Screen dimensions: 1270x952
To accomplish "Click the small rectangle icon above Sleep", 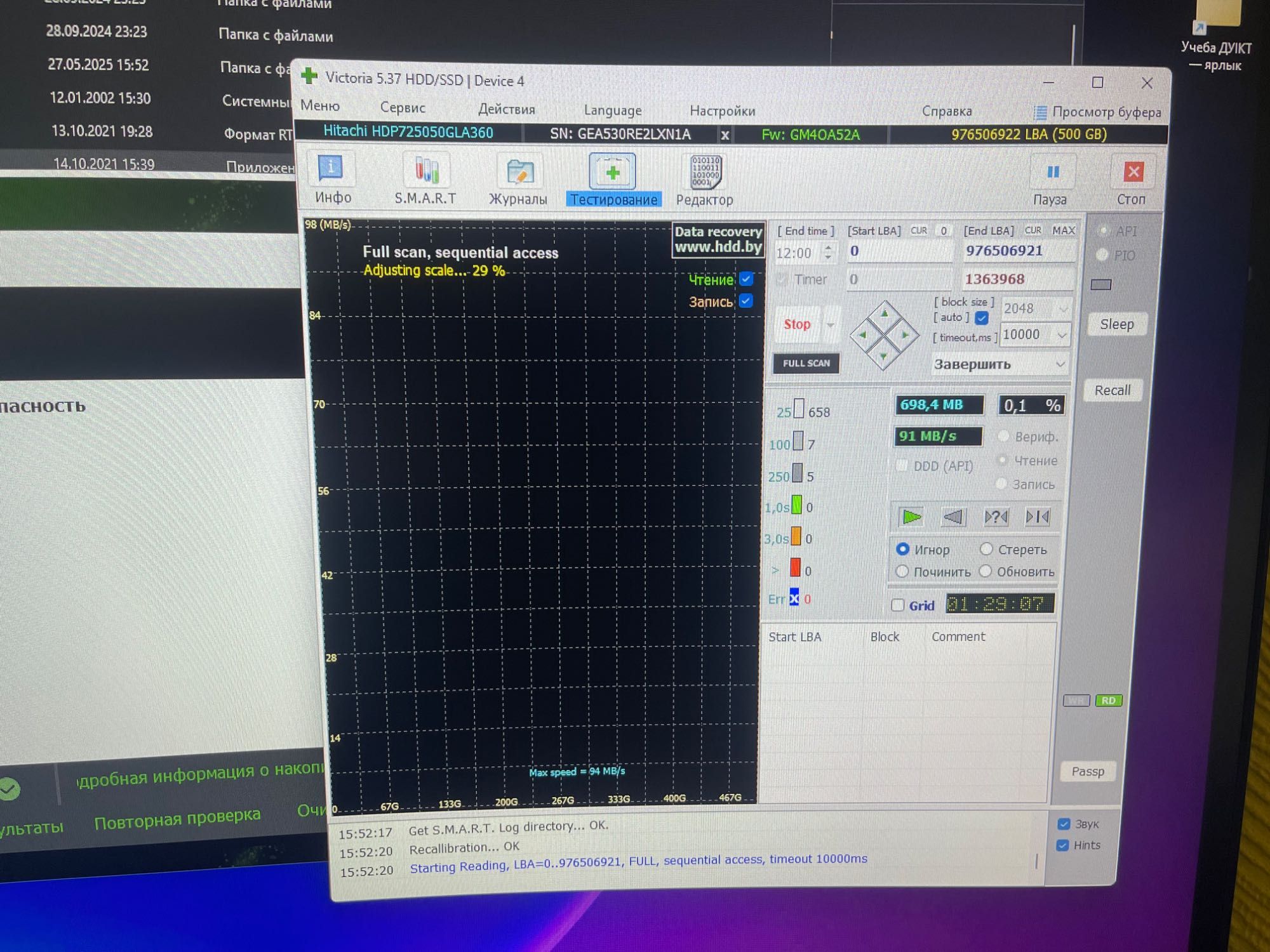I will (1101, 284).
